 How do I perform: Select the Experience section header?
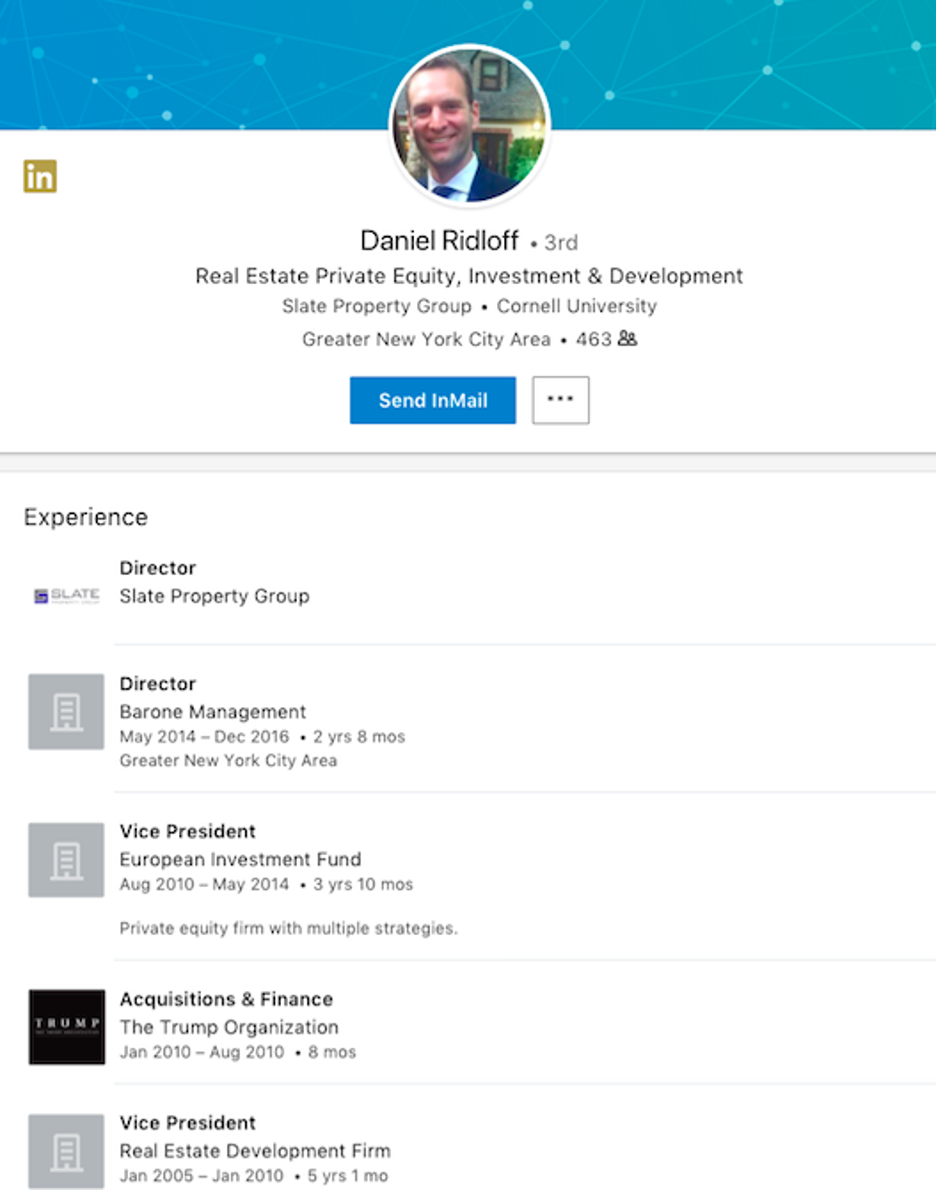pyautogui.click(x=85, y=517)
